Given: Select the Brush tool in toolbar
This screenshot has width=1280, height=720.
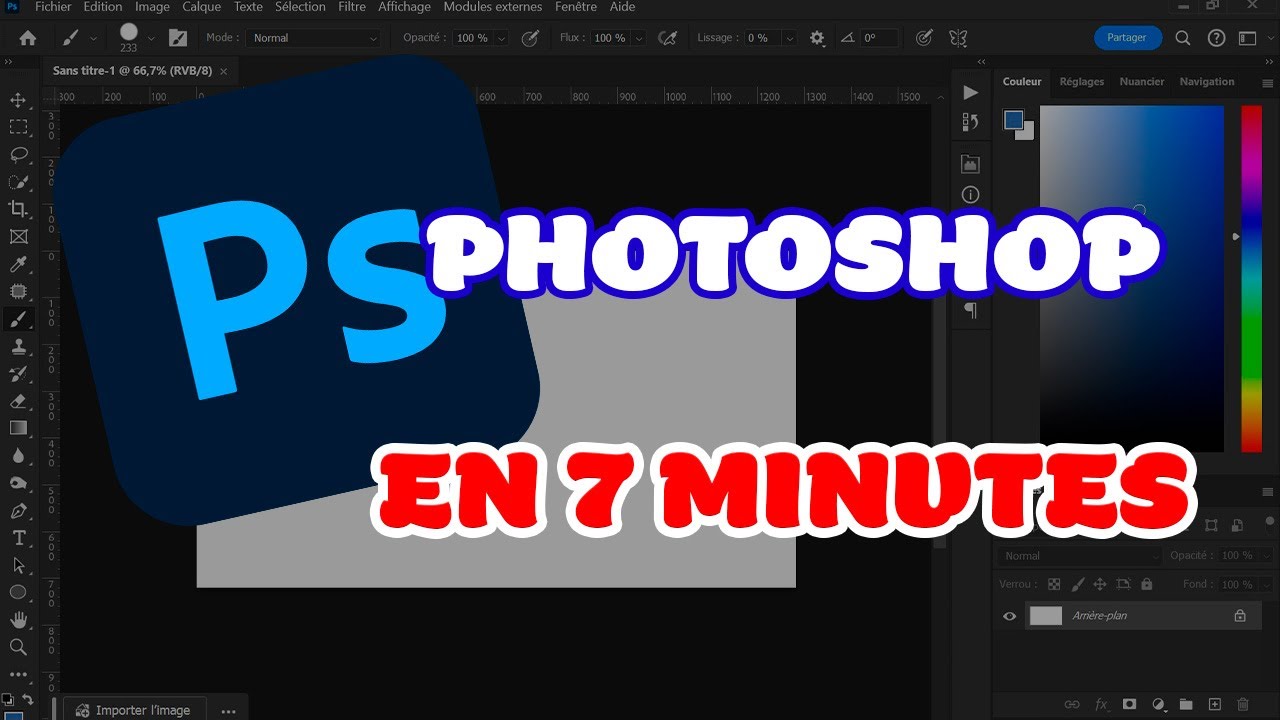Looking at the screenshot, I should click(18, 319).
